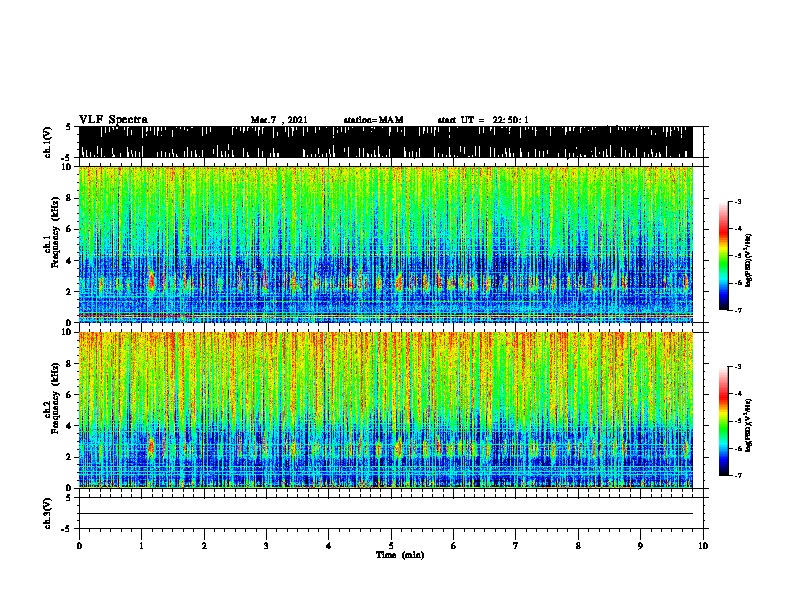Click the "VLF Spectra" plot title
This screenshot has height=612, width=792.
click(113, 120)
